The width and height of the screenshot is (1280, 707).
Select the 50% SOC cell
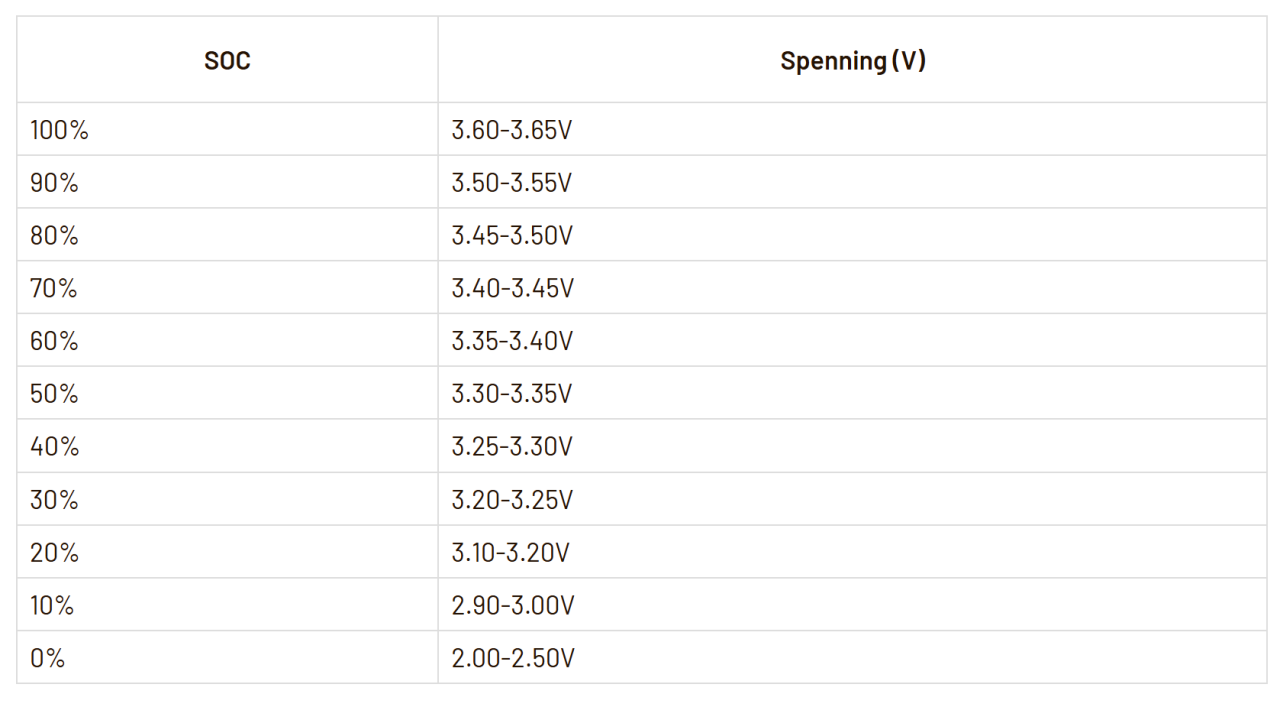click(54, 394)
